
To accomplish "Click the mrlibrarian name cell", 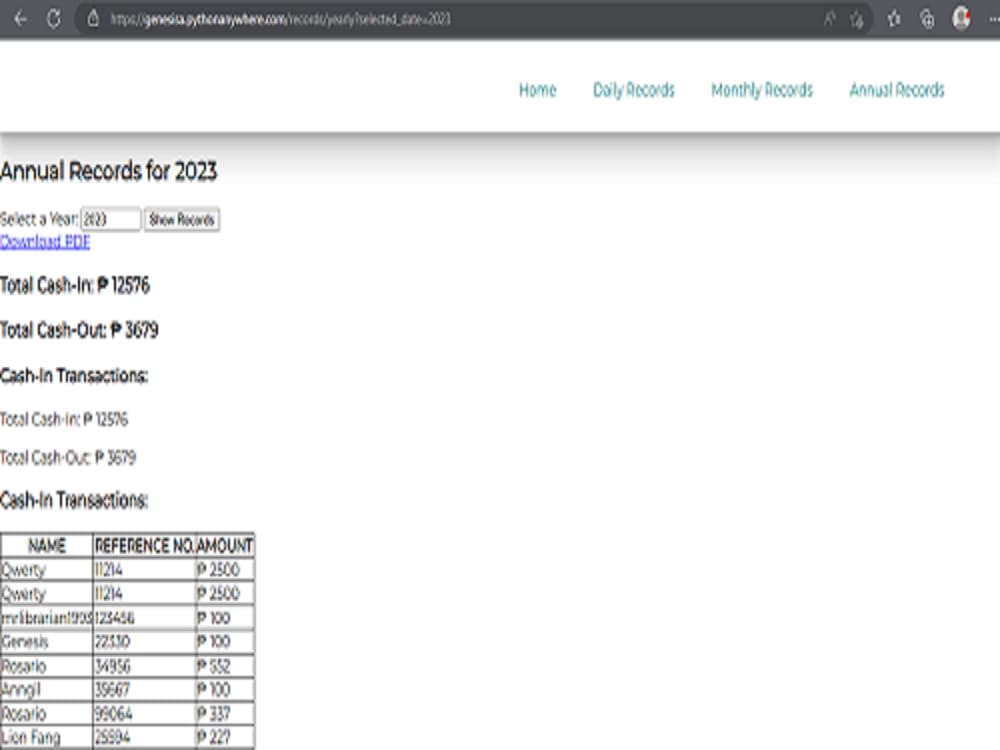I will (x=47, y=617).
